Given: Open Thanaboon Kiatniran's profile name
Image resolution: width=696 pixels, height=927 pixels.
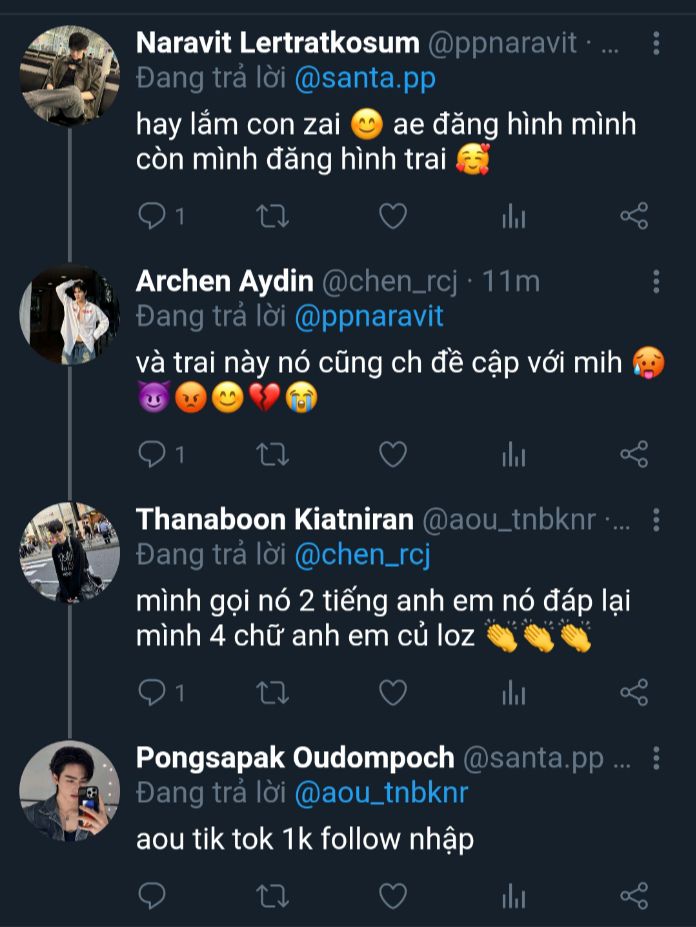Looking at the screenshot, I should click(274, 520).
